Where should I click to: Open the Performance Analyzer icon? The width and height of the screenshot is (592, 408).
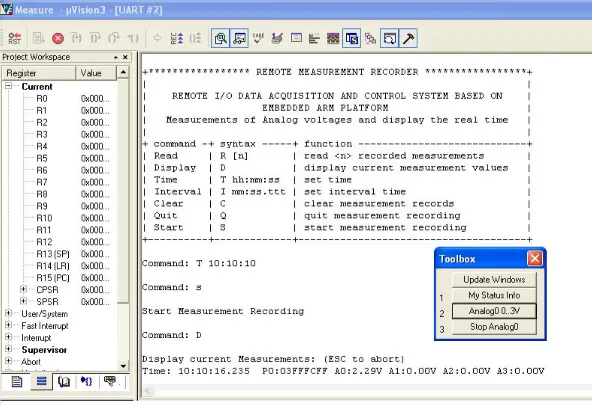click(x=314, y=38)
